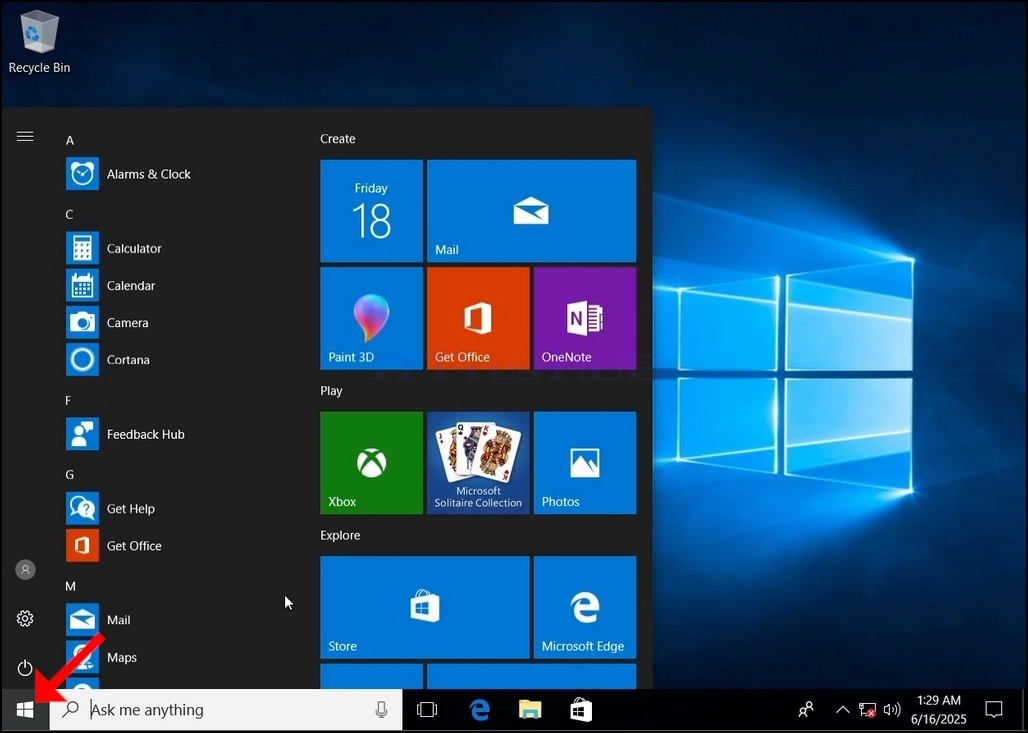Open Alarms & Clock from app list
This screenshot has width=1028, height=733.
pyautogui.click(x=128, y=174)
